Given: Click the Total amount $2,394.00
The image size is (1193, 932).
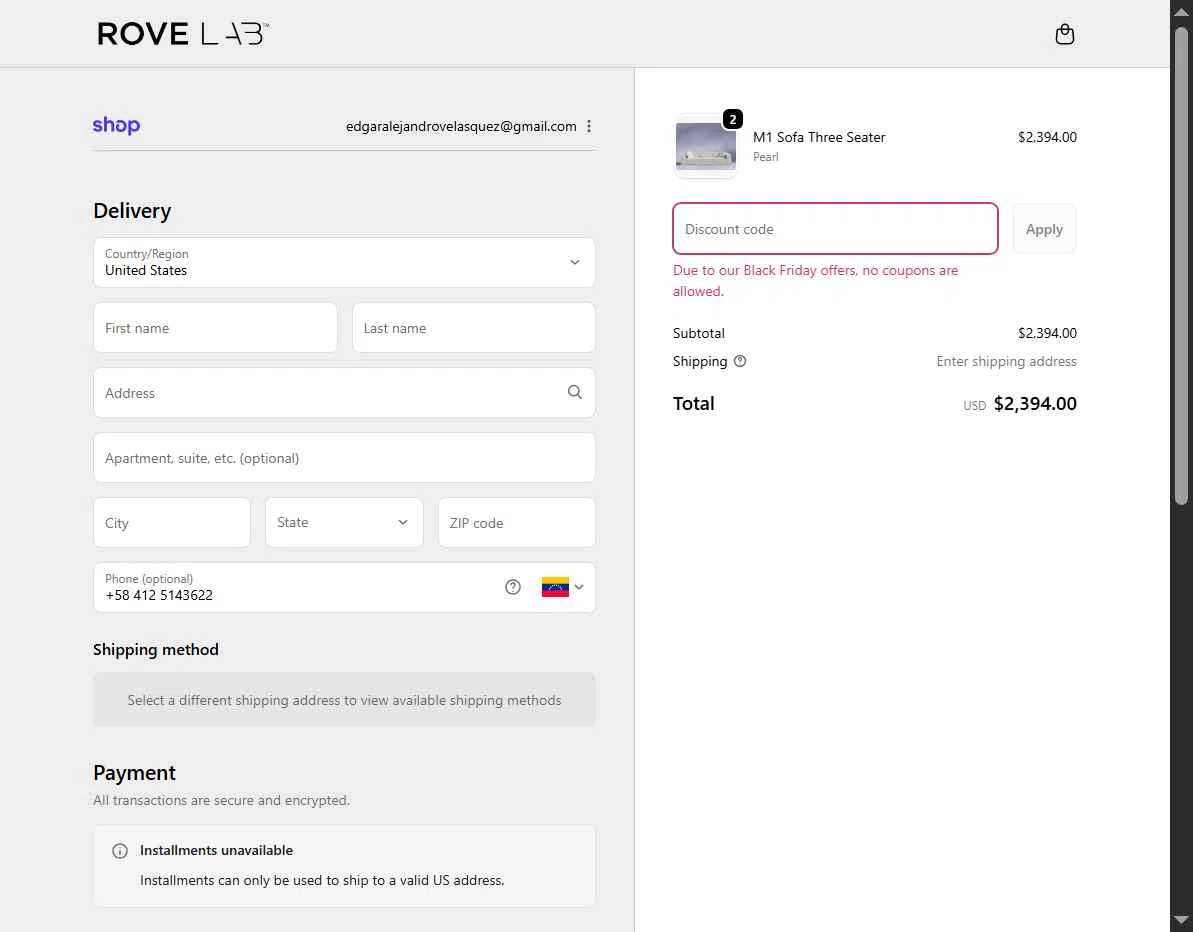Looking at the screenshot, I should pos(1035,404).
